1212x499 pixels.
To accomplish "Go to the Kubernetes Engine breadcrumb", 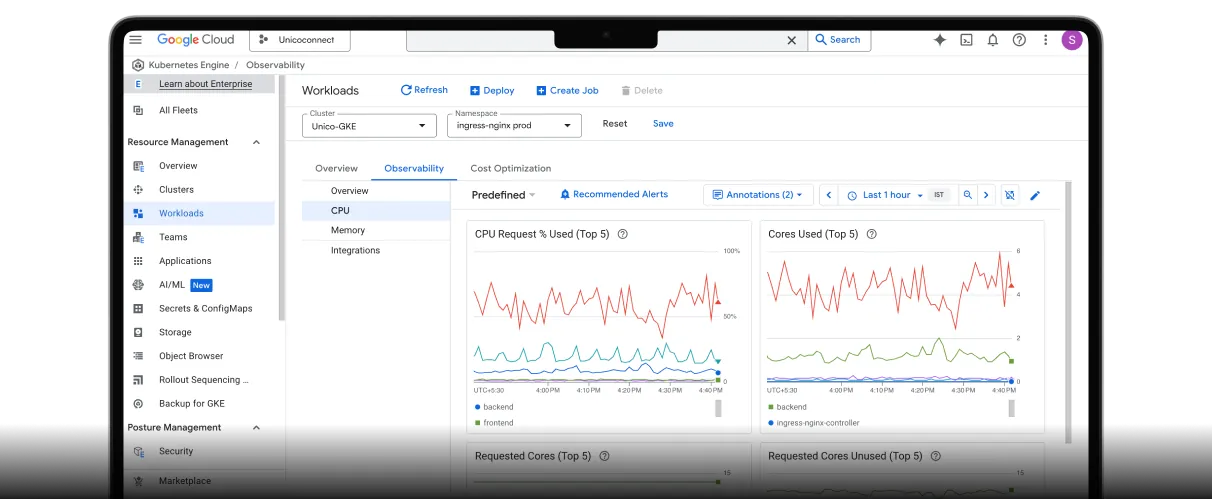I will coord(188,65).
